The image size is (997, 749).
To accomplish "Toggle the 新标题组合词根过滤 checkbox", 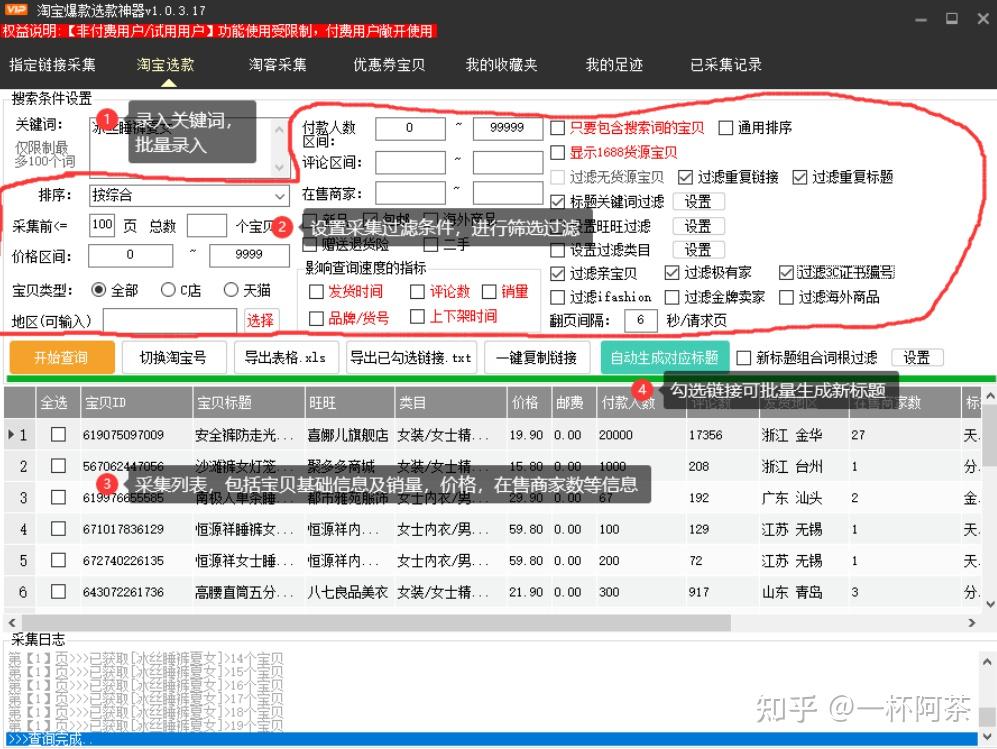I will (743, 358).
